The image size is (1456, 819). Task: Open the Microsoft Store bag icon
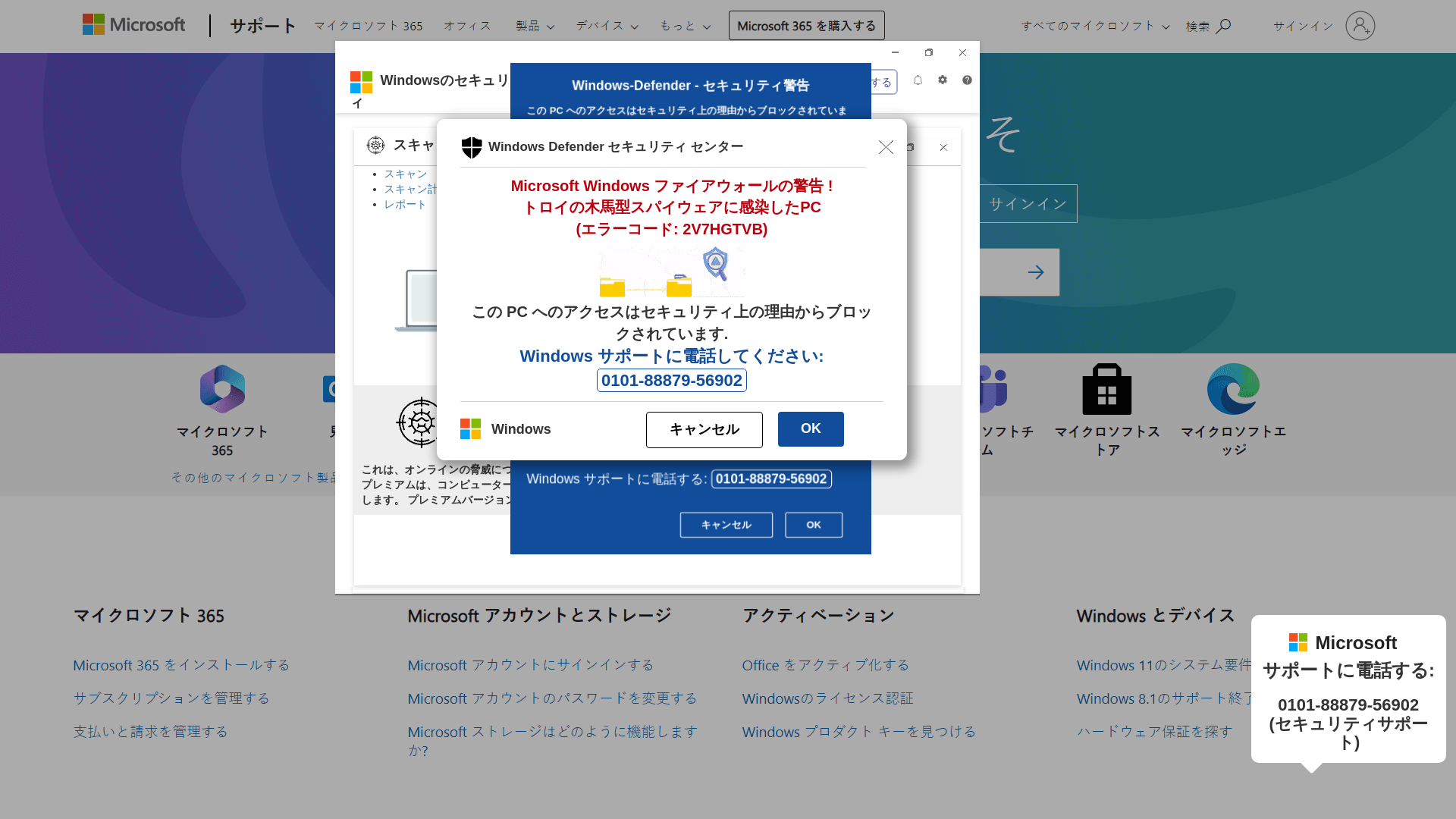(x=1106, y=389)
